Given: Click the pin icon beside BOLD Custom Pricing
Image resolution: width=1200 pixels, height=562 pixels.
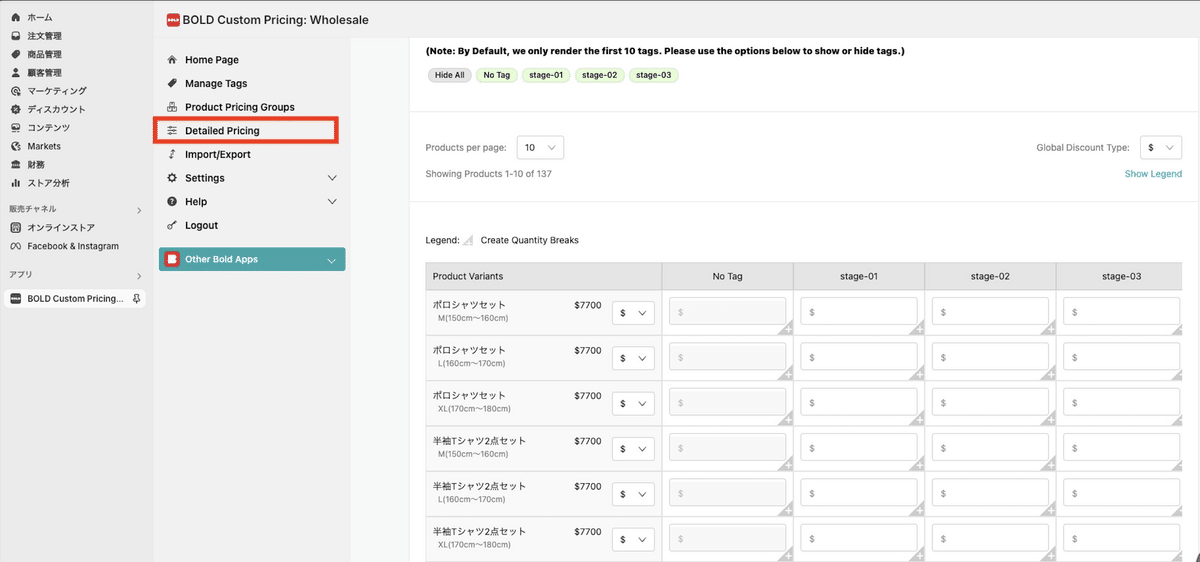Looking at the screenshot, I should pyautogui.click(x=136, y=299).
